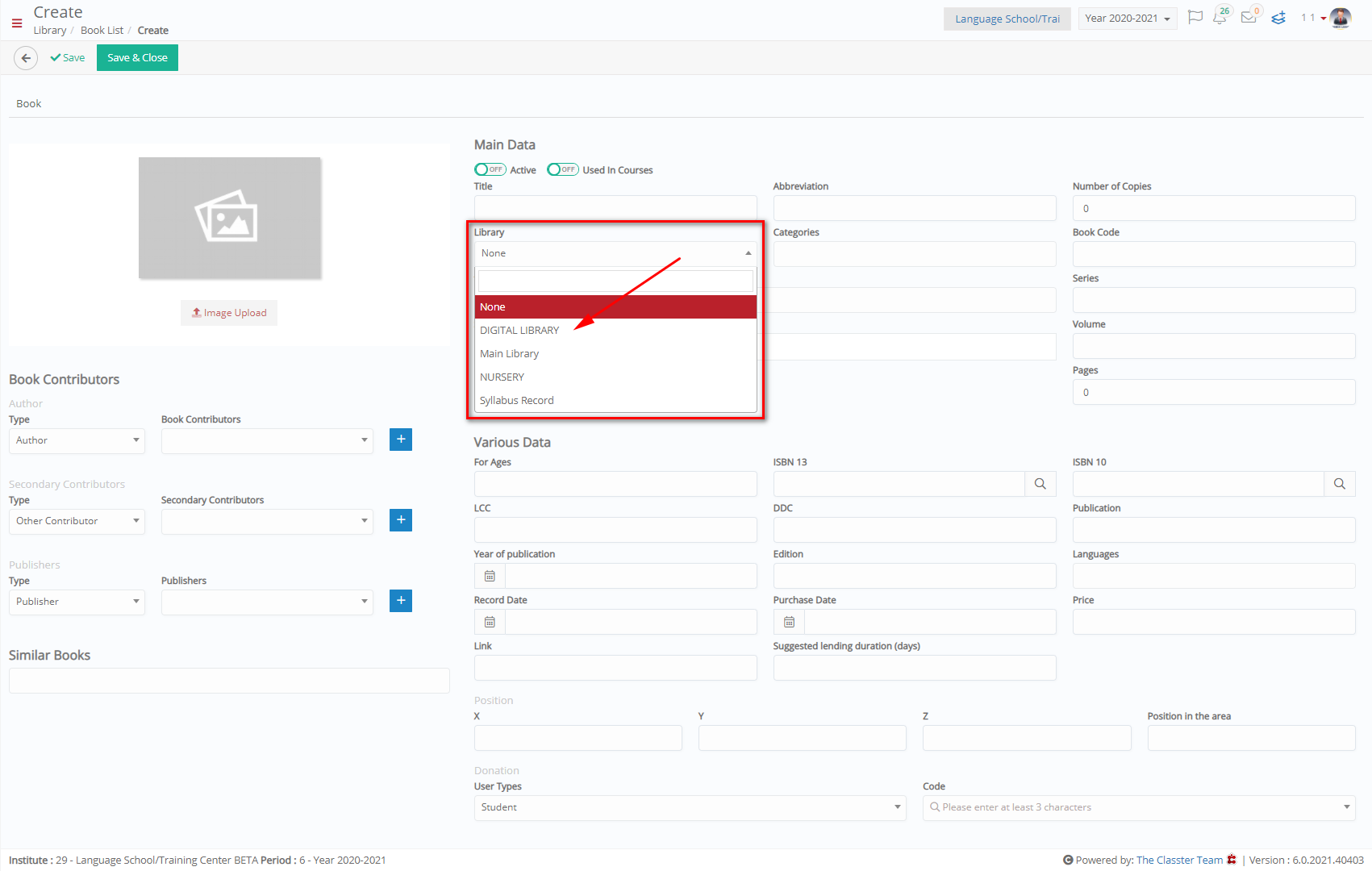Click the book image placeholder
The image size is (1372, 871).
[230, 218]
